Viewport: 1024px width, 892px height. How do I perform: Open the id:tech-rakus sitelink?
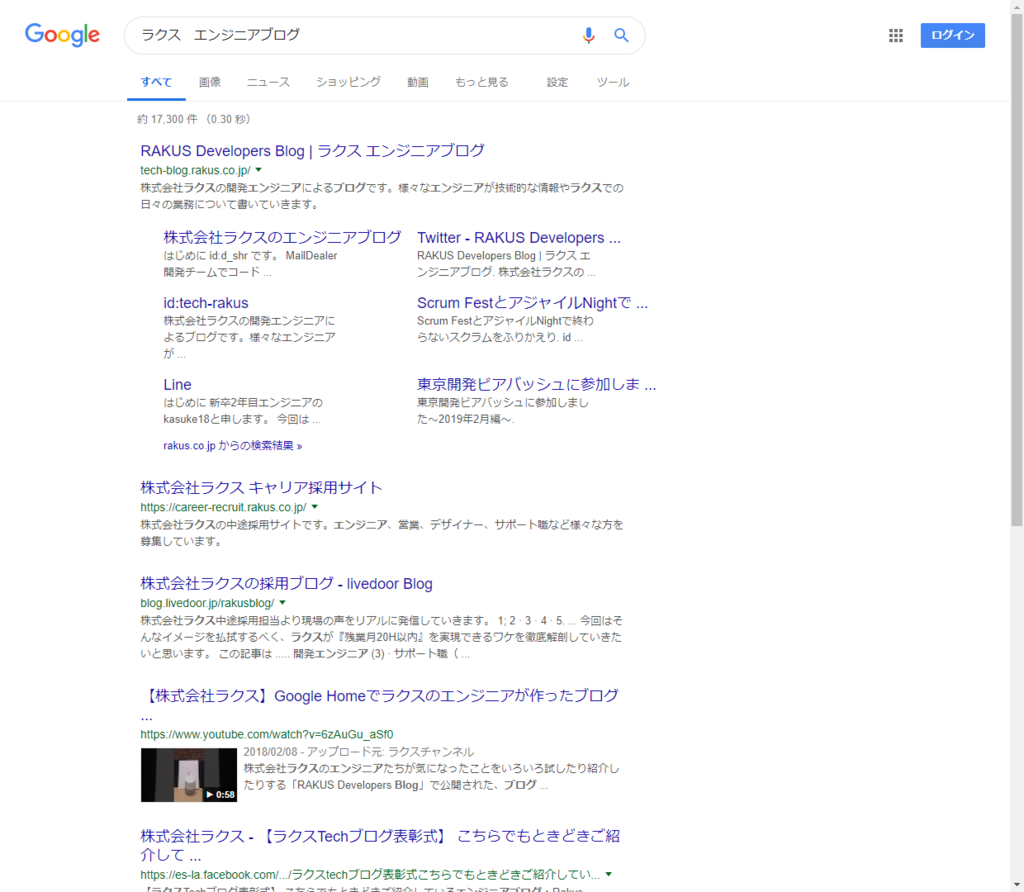coord(206,303)
